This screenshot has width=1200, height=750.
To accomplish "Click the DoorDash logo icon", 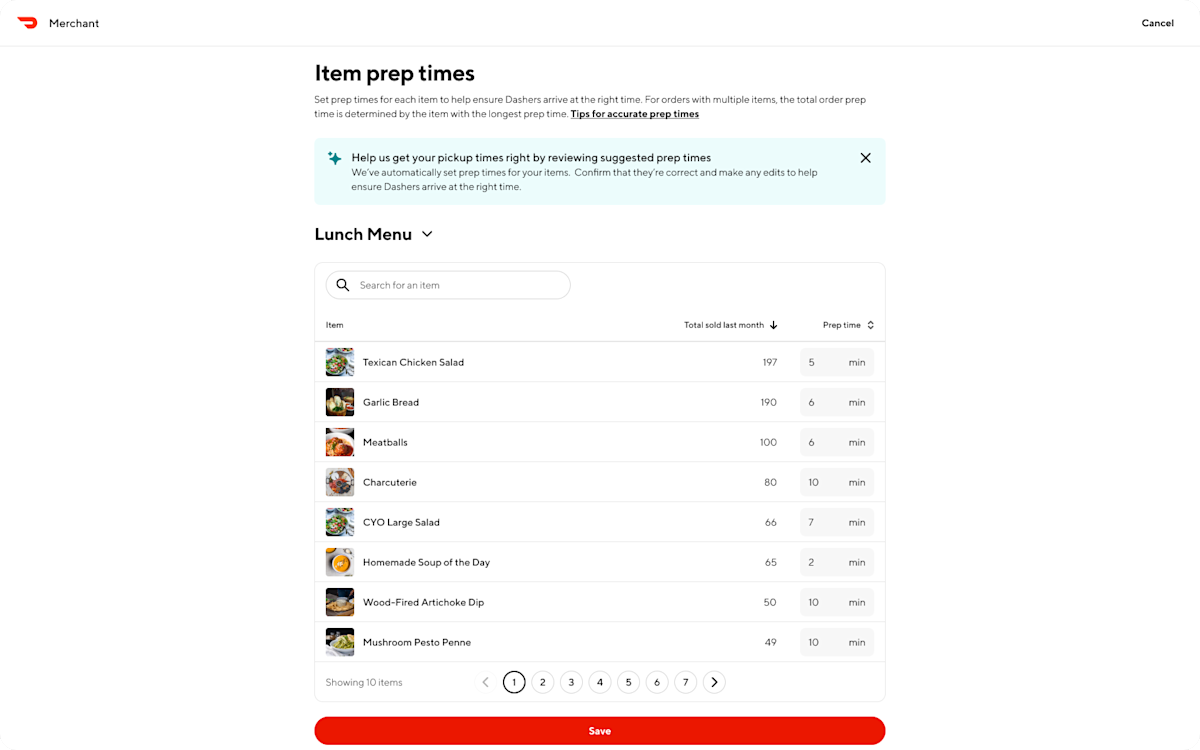I will click(28, 22).
